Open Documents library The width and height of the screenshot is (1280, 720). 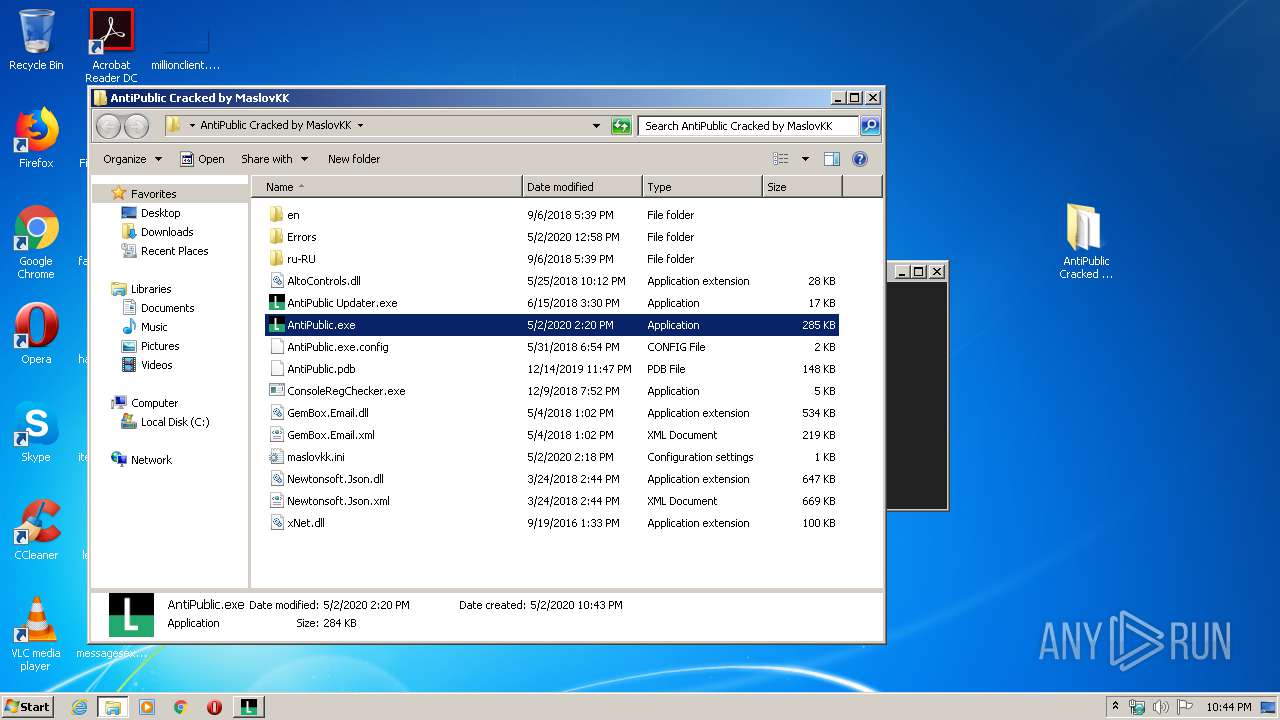158,308
